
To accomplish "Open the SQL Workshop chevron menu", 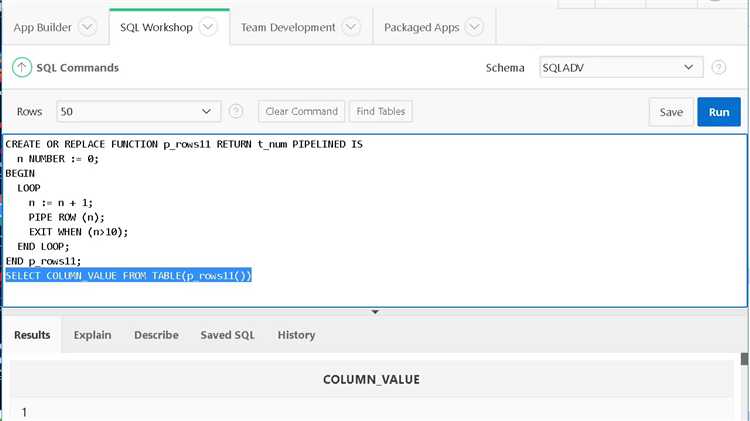I will 208,27.
